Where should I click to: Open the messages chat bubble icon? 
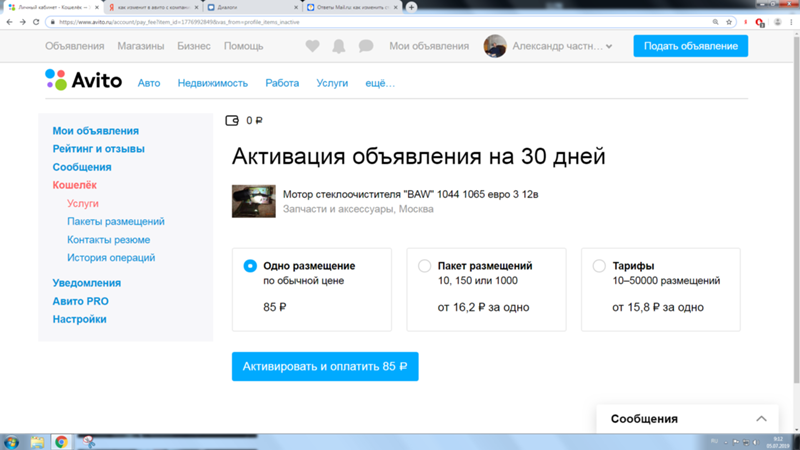366,46
